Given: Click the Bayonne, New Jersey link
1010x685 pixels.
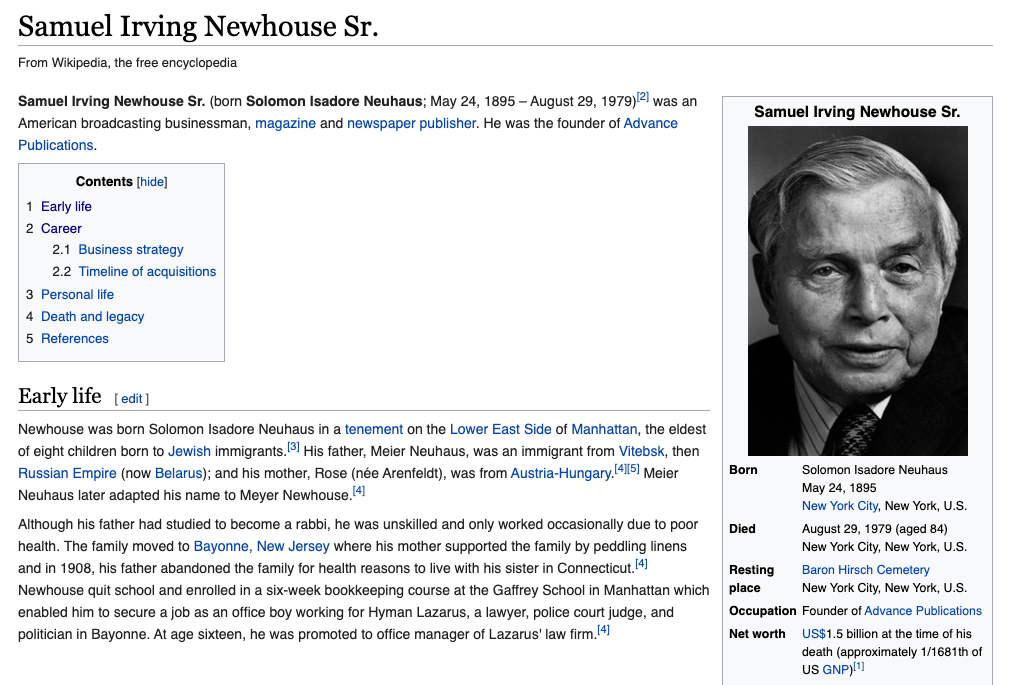Looking at the screenshot, I should tap(261, 546).
